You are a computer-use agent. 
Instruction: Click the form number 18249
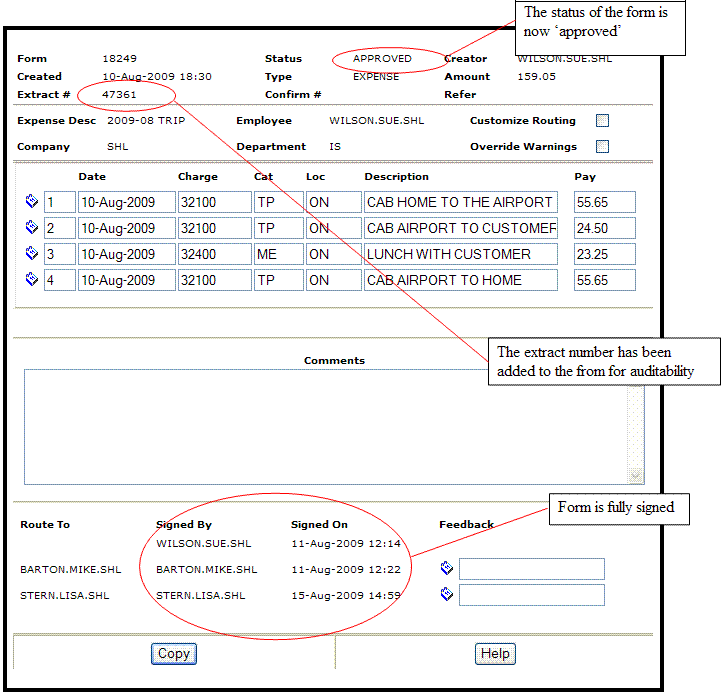pos(119,58)
